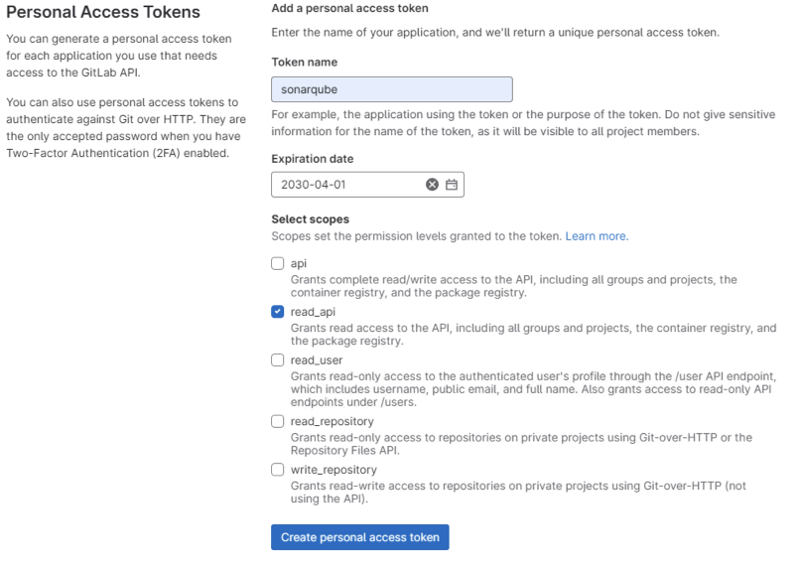800x571 pixels.
Task: Click the 'api' scope label text
Action: click(x=298, y=264)
